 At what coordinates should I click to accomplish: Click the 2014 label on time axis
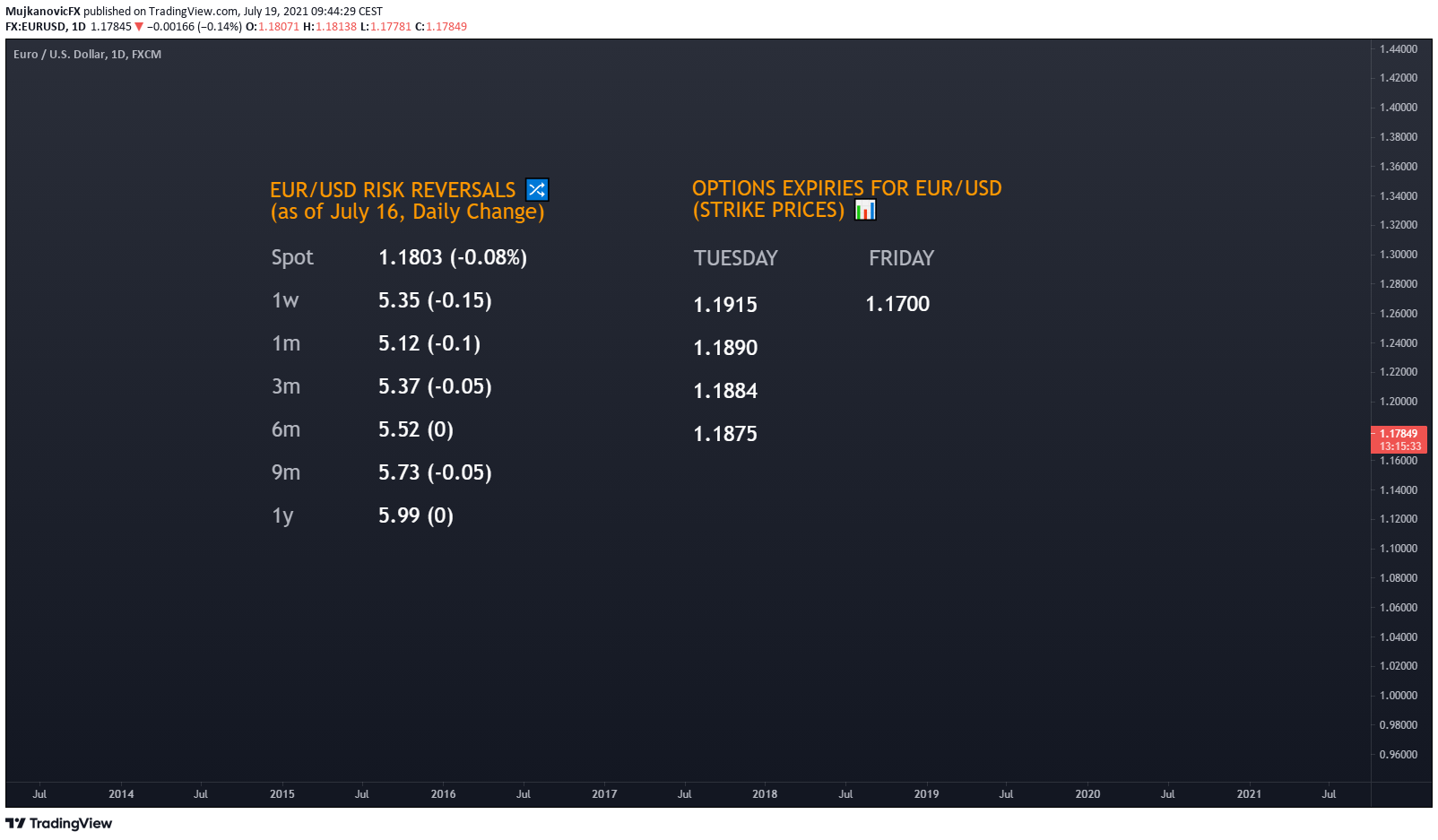click(121, 794)
